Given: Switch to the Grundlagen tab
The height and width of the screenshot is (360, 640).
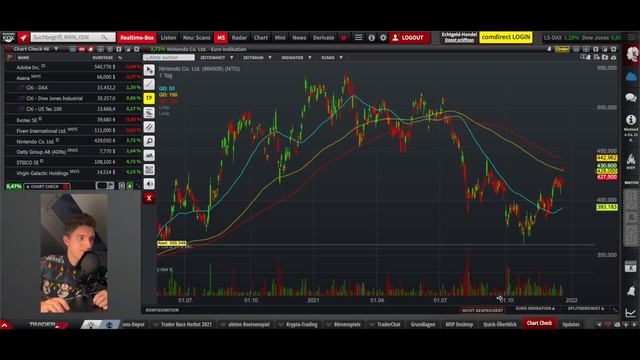Looking at the screenshot, I should pyautogui.click(x=423, y=324).
